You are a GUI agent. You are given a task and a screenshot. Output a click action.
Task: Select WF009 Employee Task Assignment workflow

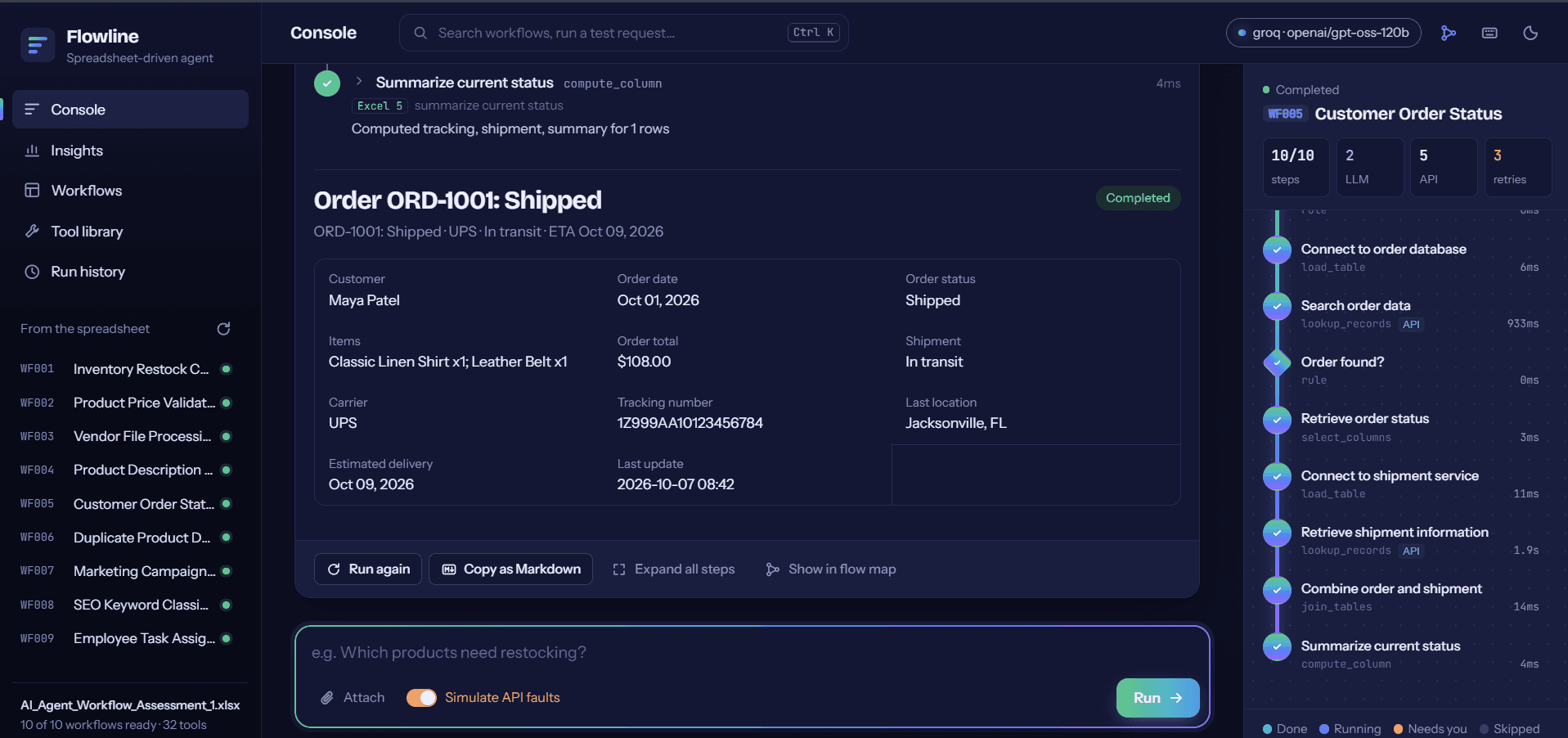[x=126, y=638]
